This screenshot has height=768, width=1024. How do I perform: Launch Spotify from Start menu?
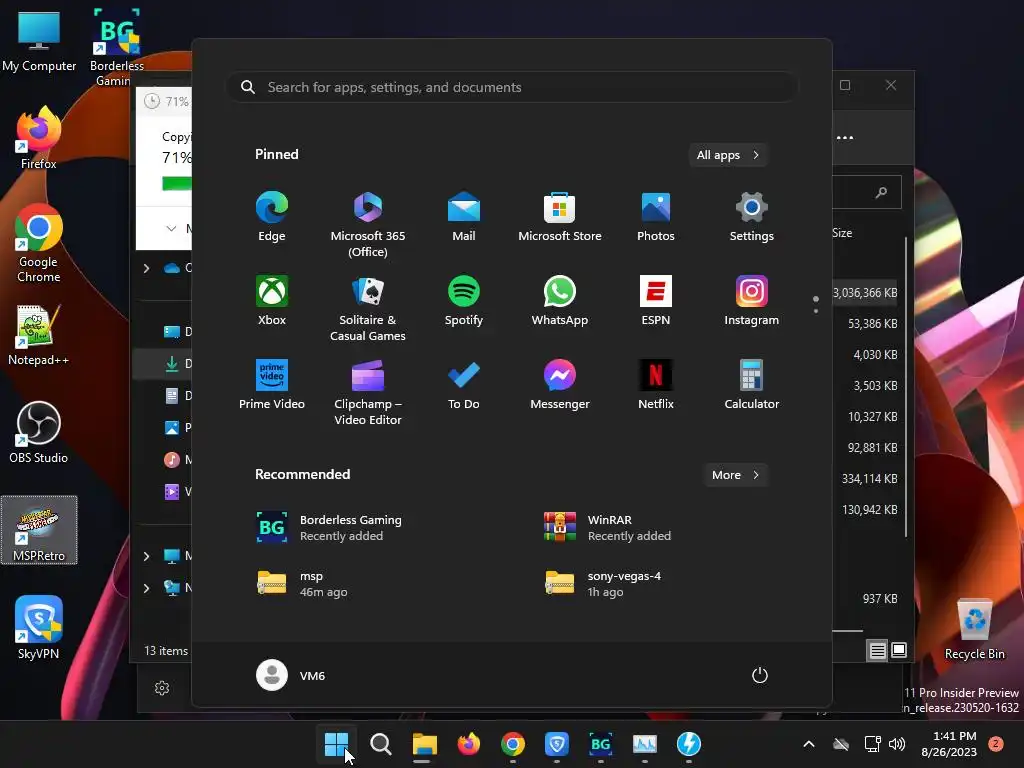[x=464, y=300]
